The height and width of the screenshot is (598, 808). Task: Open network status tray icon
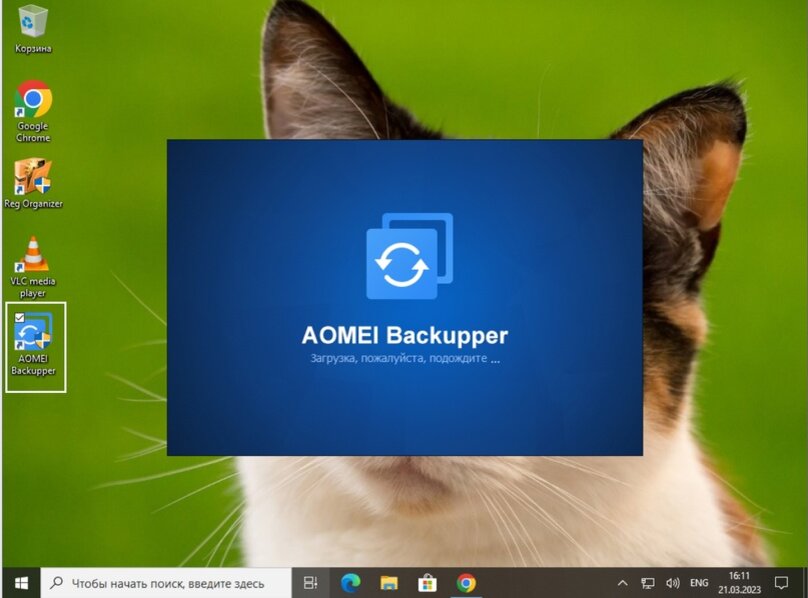tap(647, 583)
